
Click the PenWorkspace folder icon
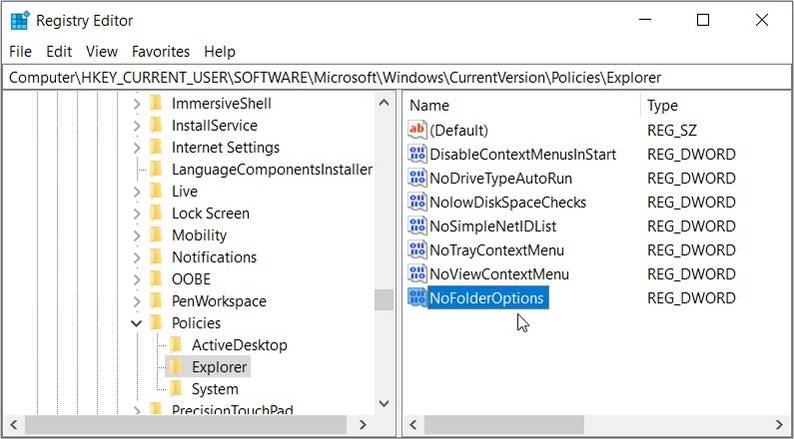click(x=156, y=301)
